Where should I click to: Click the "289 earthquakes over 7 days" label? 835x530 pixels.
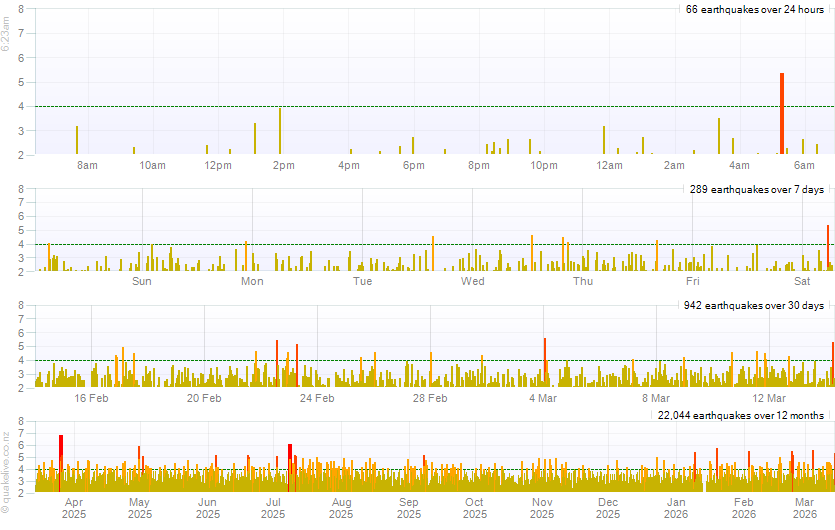pyautogui.click(x=756, y=189)
